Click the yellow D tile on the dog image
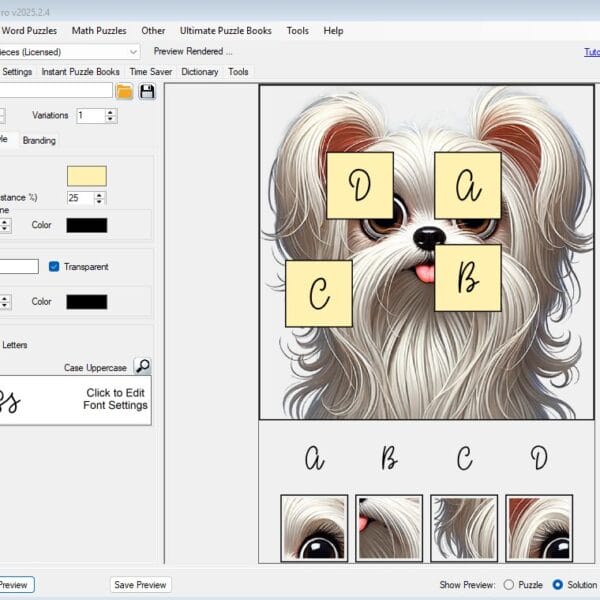 (359, 185)
